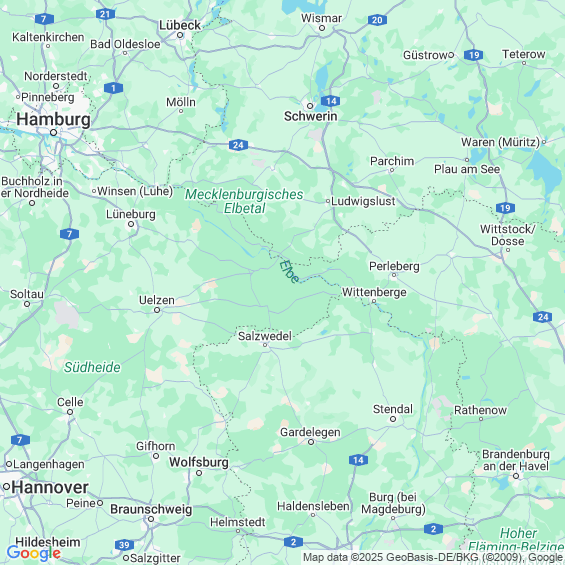
Task: Click the A19 shield near Güstrow
Action: pyautogui.click(x=473, y=55)
